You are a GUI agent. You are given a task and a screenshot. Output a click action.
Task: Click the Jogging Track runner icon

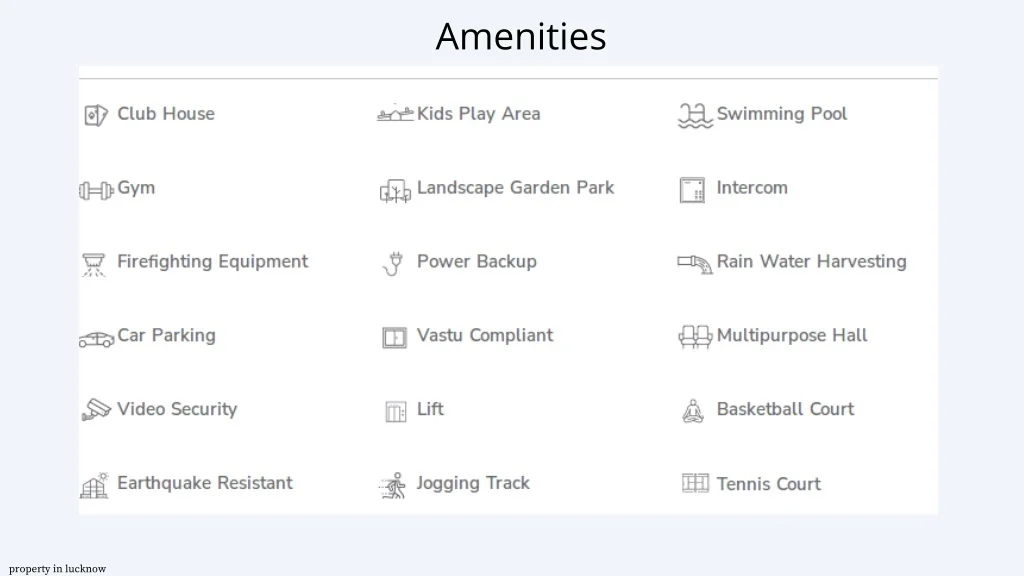[394, 485]
